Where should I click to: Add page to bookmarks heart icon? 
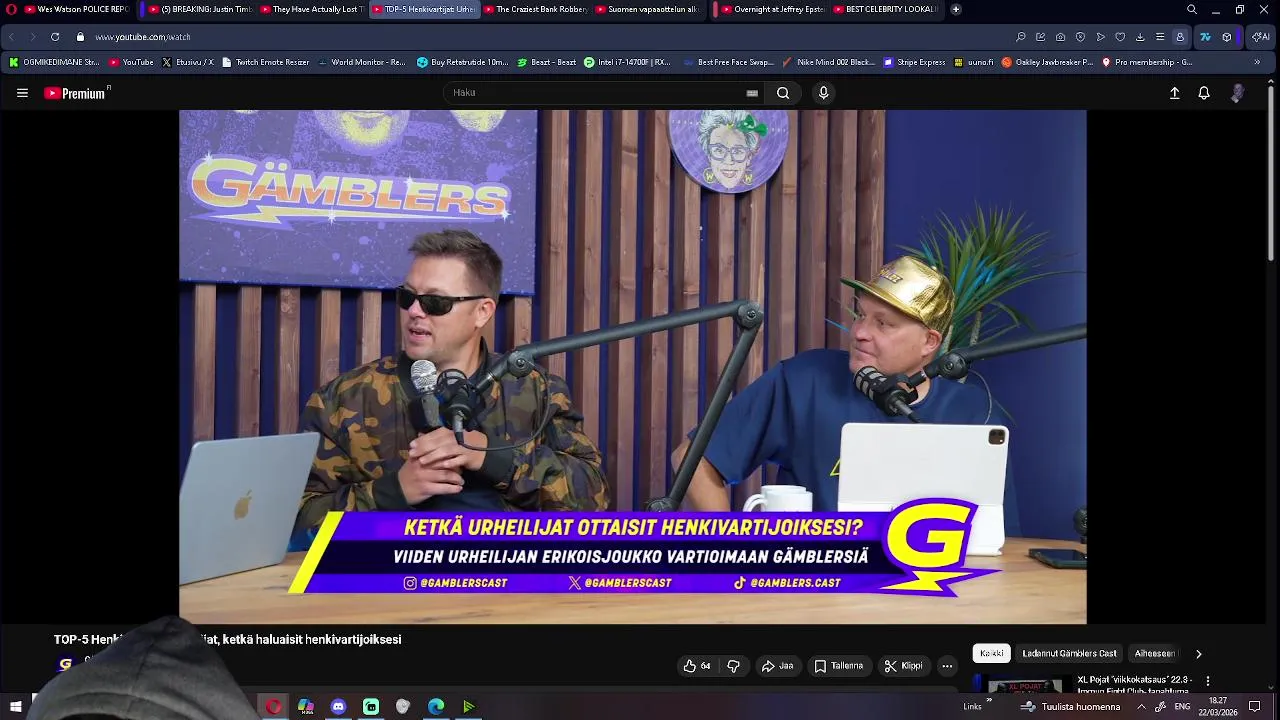[x=1120, y=37]
